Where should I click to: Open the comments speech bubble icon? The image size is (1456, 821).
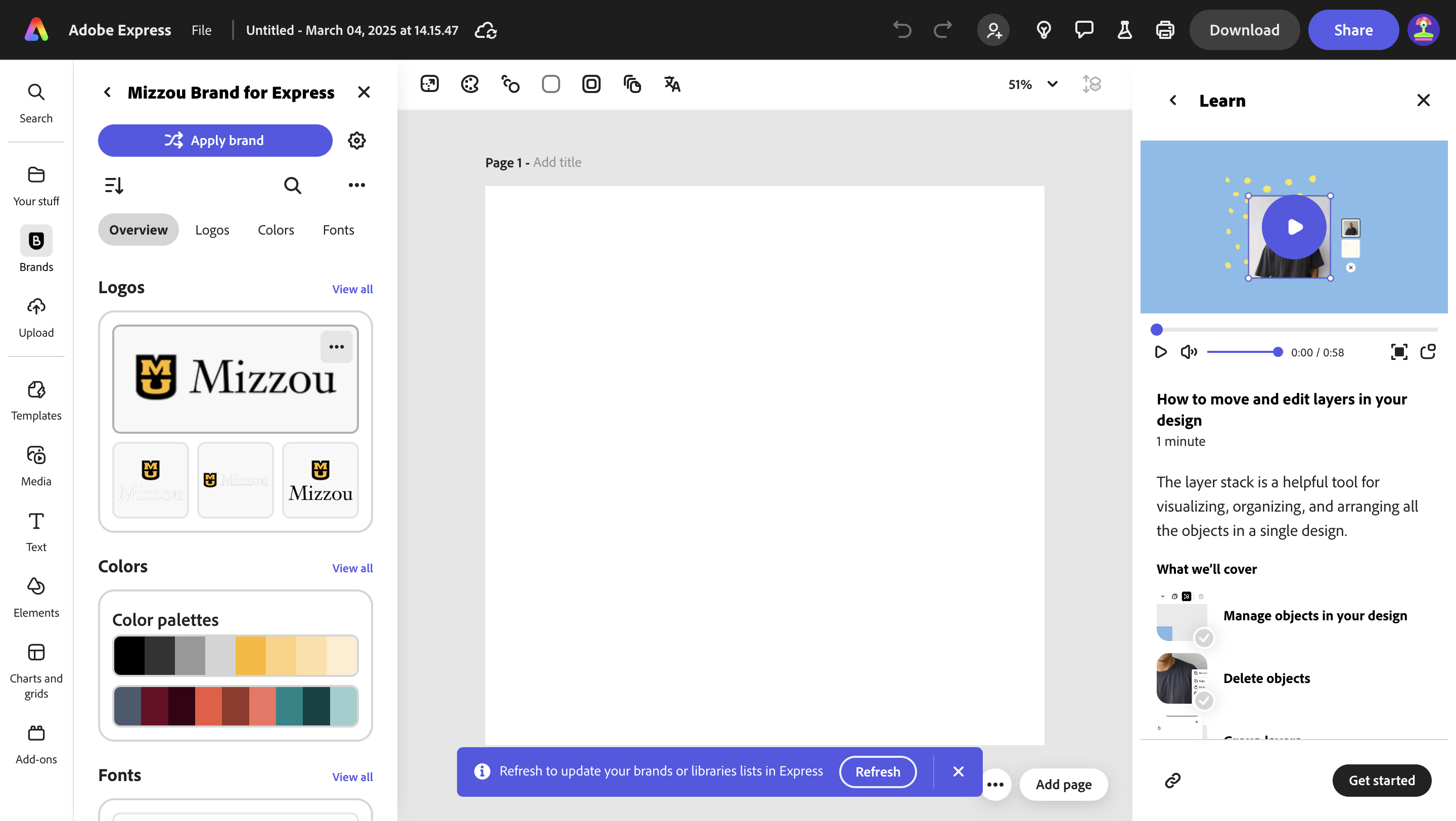[x=1083, y=30]
